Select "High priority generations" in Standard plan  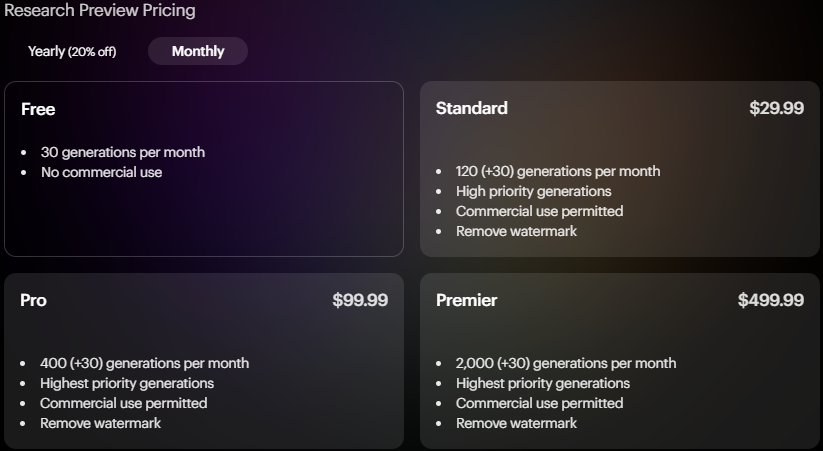pos(533,191)
